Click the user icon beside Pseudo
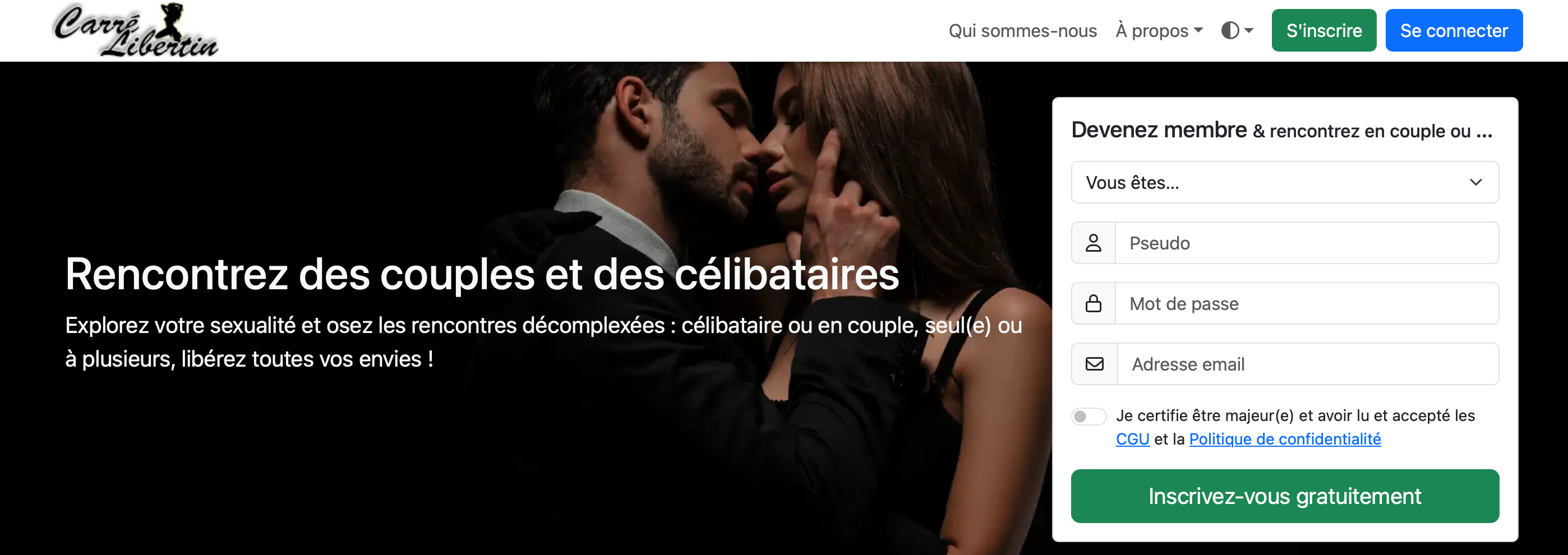 tap(1093, 243)
